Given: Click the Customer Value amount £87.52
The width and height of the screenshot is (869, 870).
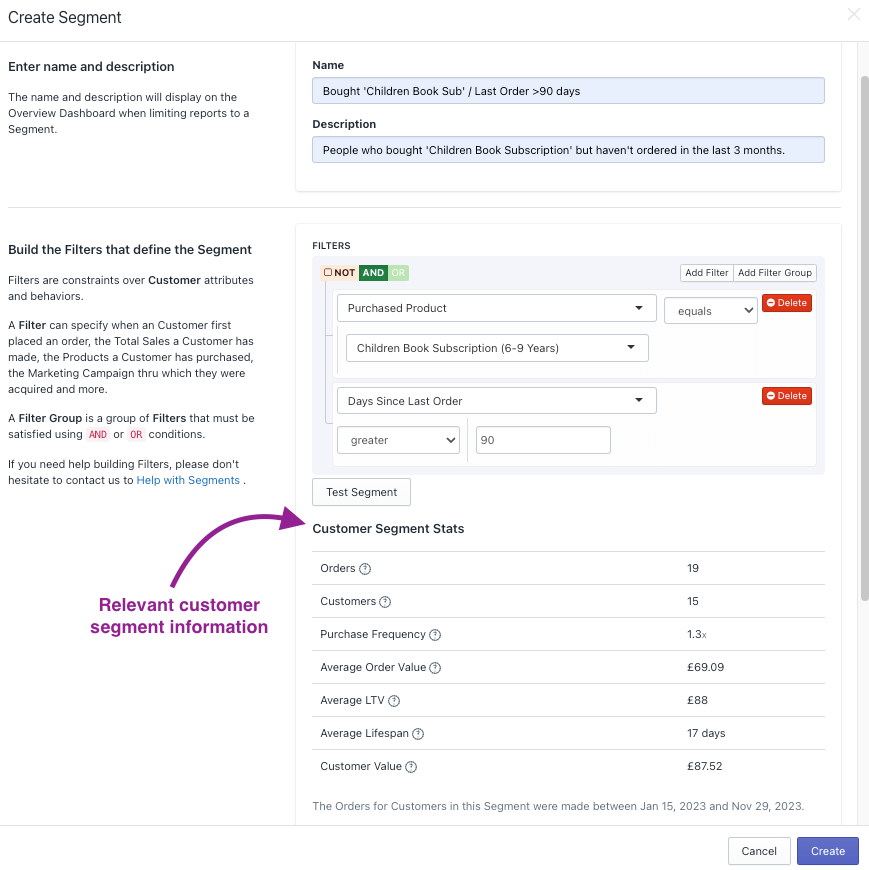Looking at the screenshot, I should pos(705,766).
